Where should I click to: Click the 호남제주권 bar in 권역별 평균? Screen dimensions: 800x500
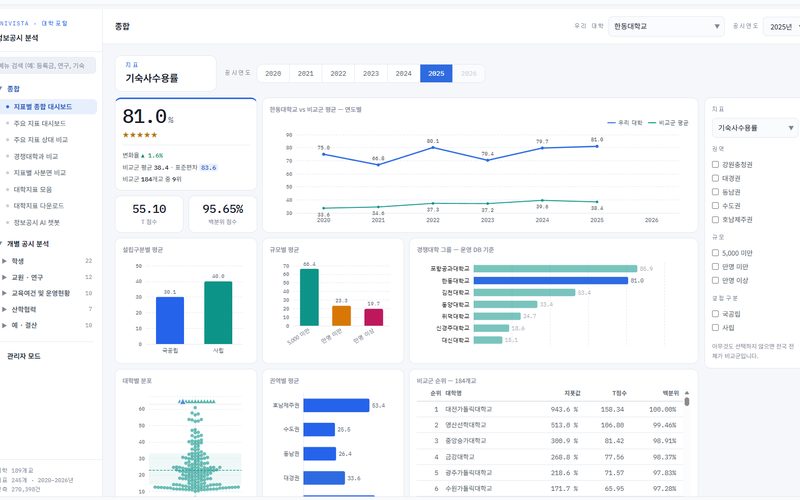(x=336, y=405)
